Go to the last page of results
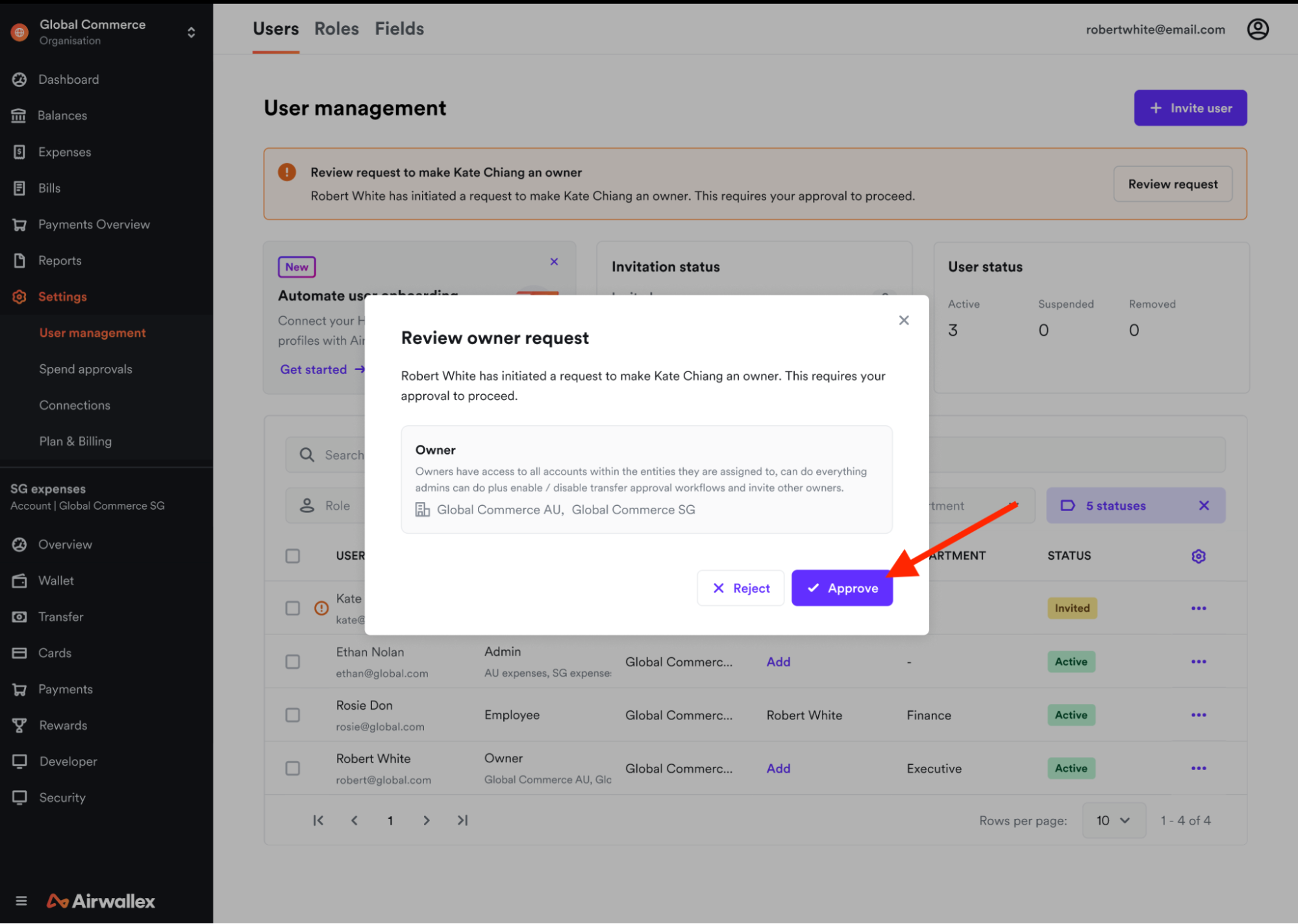The height and width of the screenshot is (924, 1298). click(x=462, y=820)
